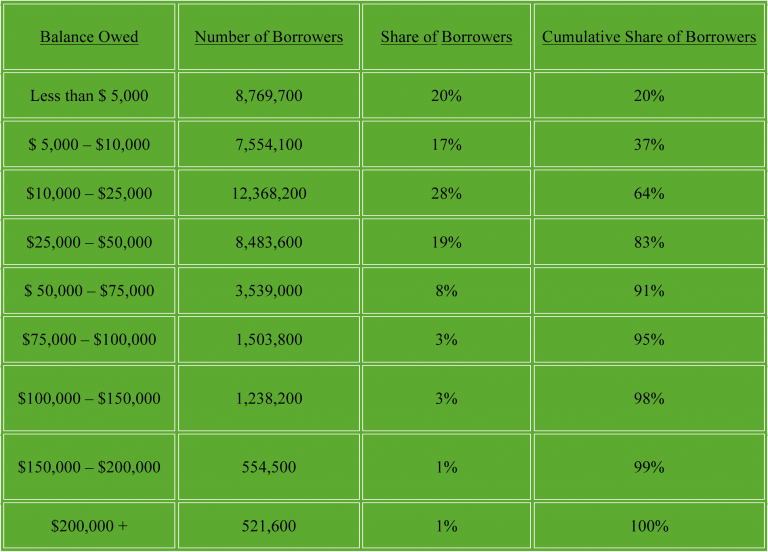Select the 12,368,200 borrowers value
Viewport: 768px width, 552px height.
[269, 193]
